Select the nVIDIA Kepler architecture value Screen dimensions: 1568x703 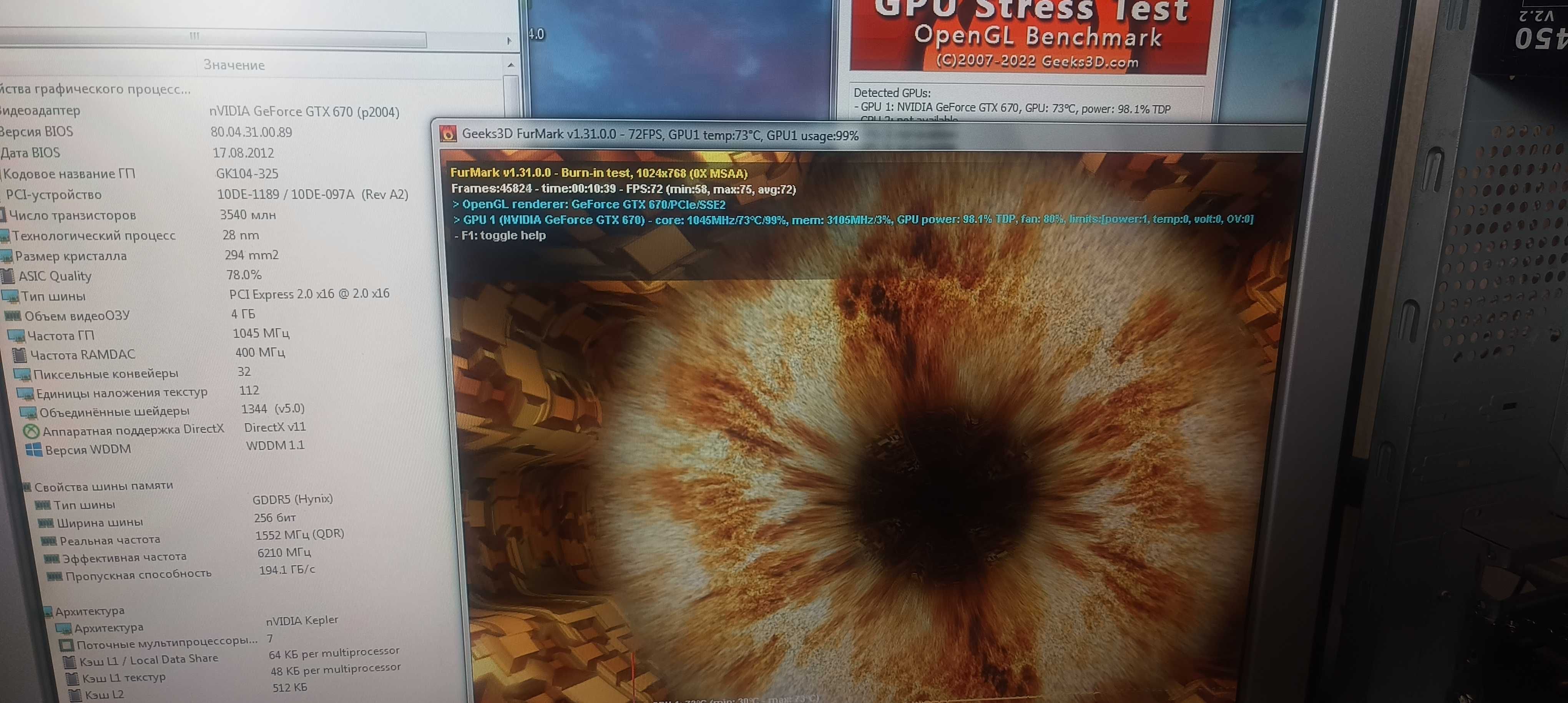click(x=302, y=620)
